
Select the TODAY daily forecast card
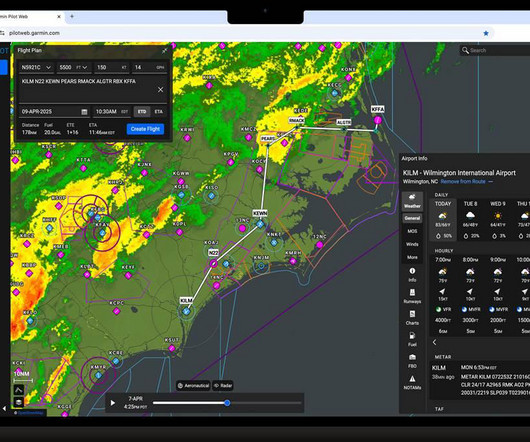pyautogui.click(x=443, y=220)
